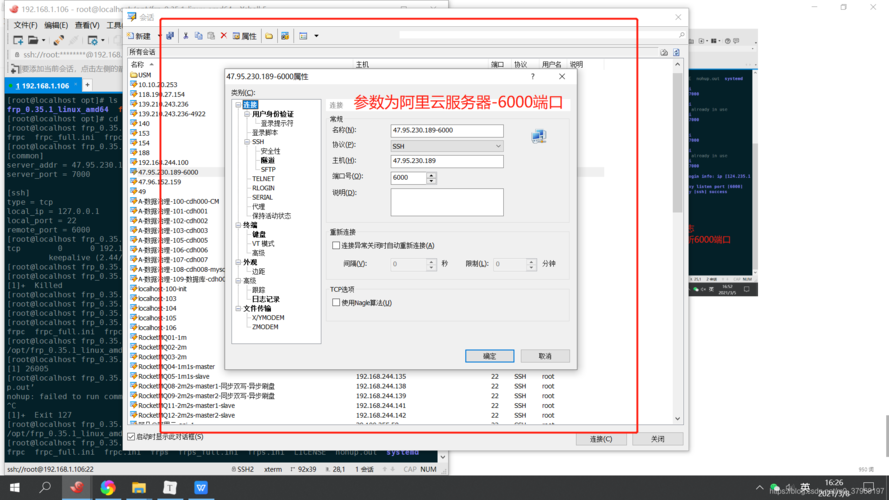The height and width of the screenshot is (500, 889).
Task: Enable 使用Nagle算法 checkbox
Action: click(336, 303)
